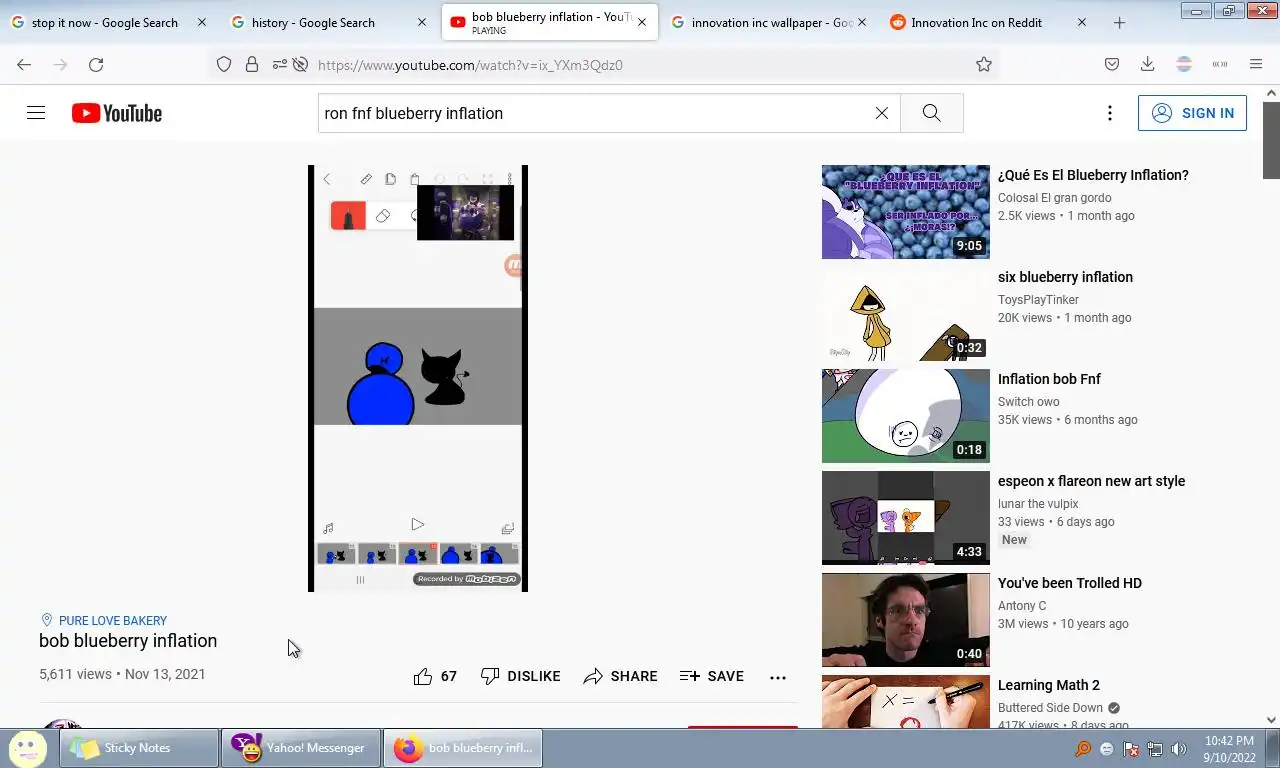Open the taskbar clock and date
Viewport: 1280px width, 768px height.
[x=1229, y=749]
